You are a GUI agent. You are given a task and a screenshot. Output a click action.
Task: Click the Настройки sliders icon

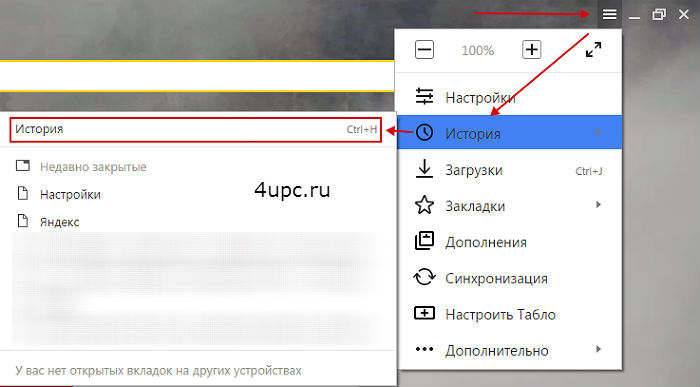coord(424,96)
